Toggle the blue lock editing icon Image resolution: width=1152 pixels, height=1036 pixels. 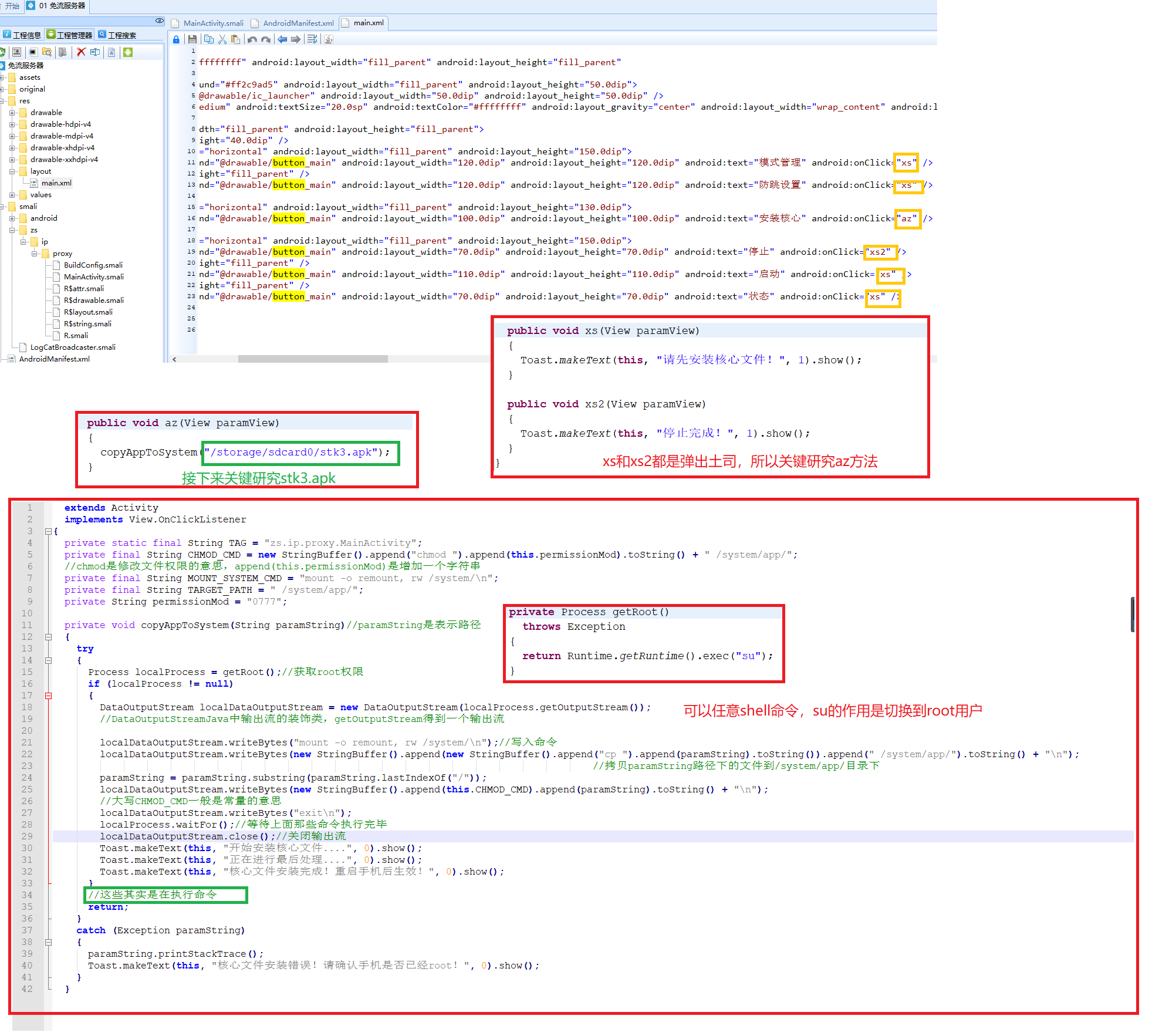176,39
